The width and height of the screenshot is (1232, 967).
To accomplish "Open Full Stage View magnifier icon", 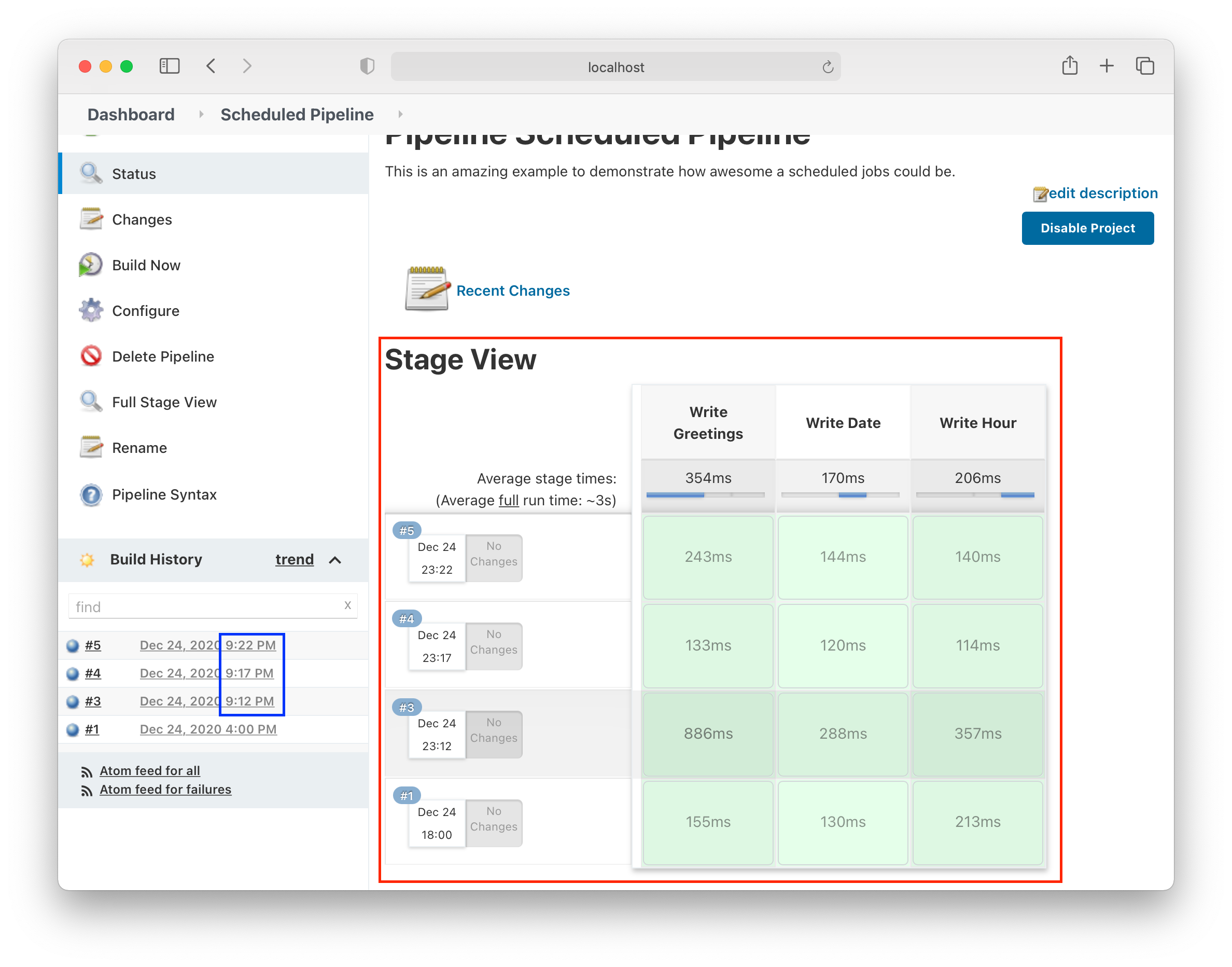I will (92, 402).
